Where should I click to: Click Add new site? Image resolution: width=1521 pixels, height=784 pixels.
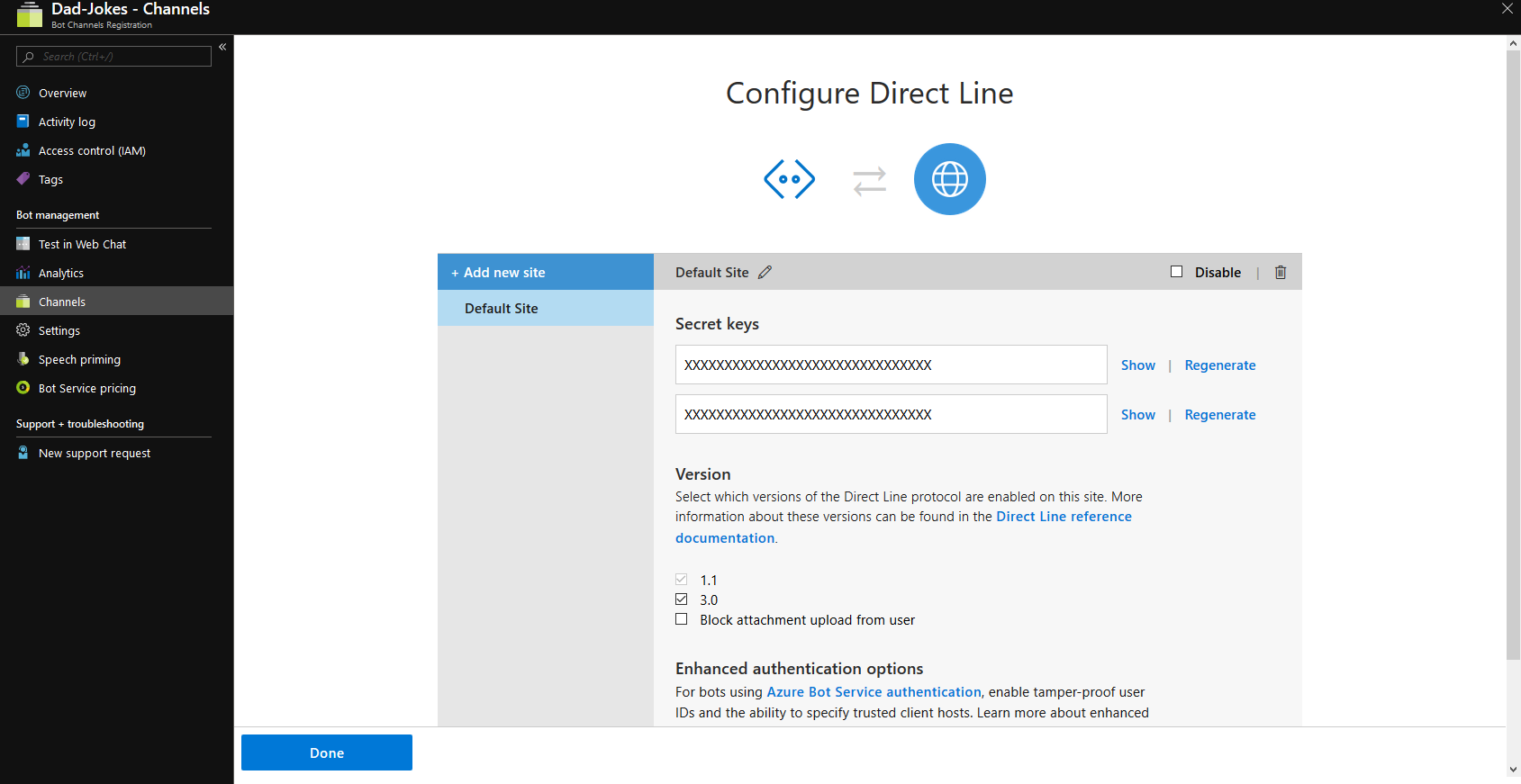pos(546,272)
